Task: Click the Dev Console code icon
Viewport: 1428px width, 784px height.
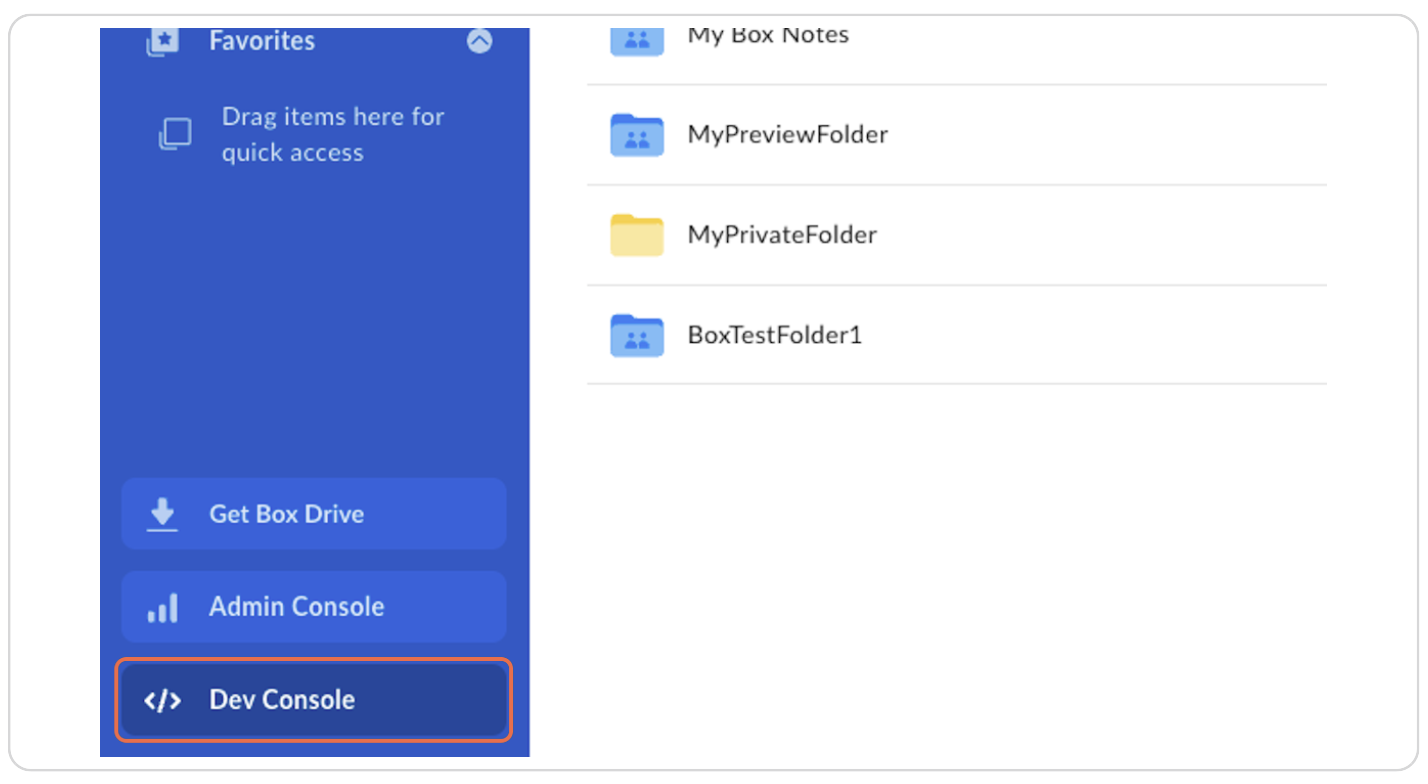Action: 162,700
